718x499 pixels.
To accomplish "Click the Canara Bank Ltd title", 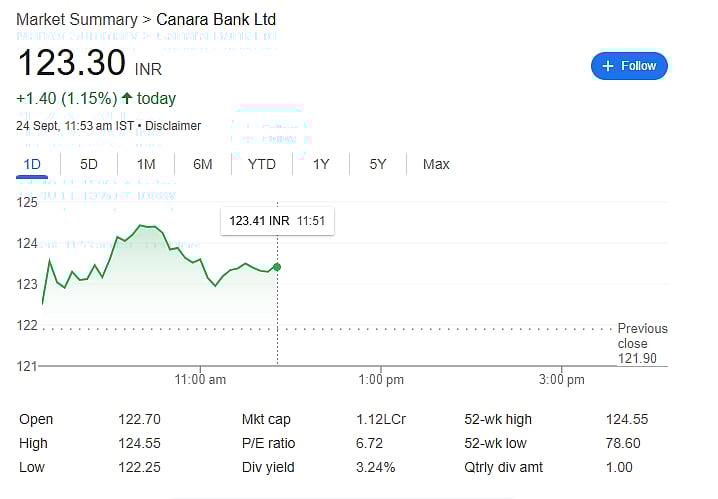I will pos(216,20).
